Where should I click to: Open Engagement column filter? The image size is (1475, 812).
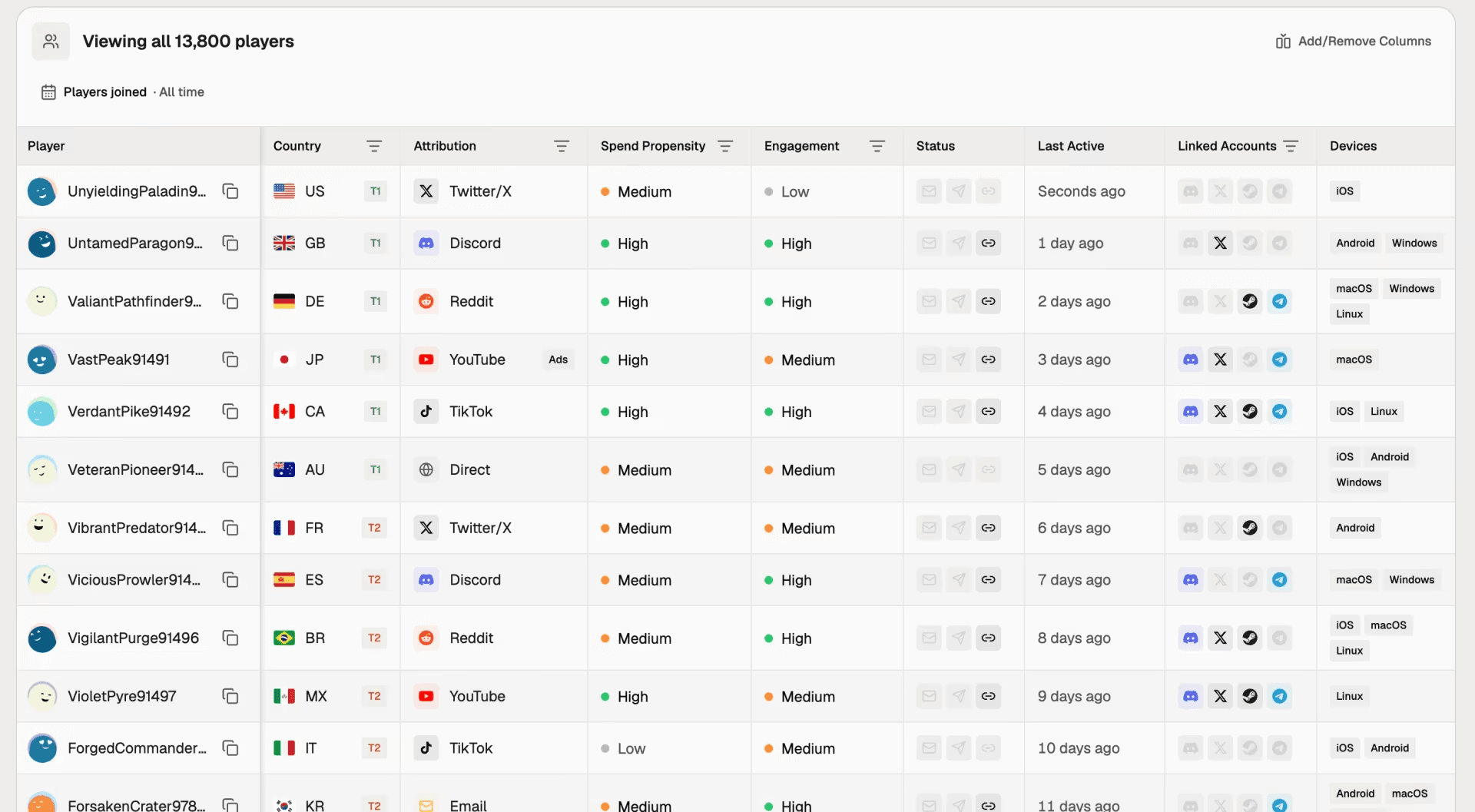(877, 146)
